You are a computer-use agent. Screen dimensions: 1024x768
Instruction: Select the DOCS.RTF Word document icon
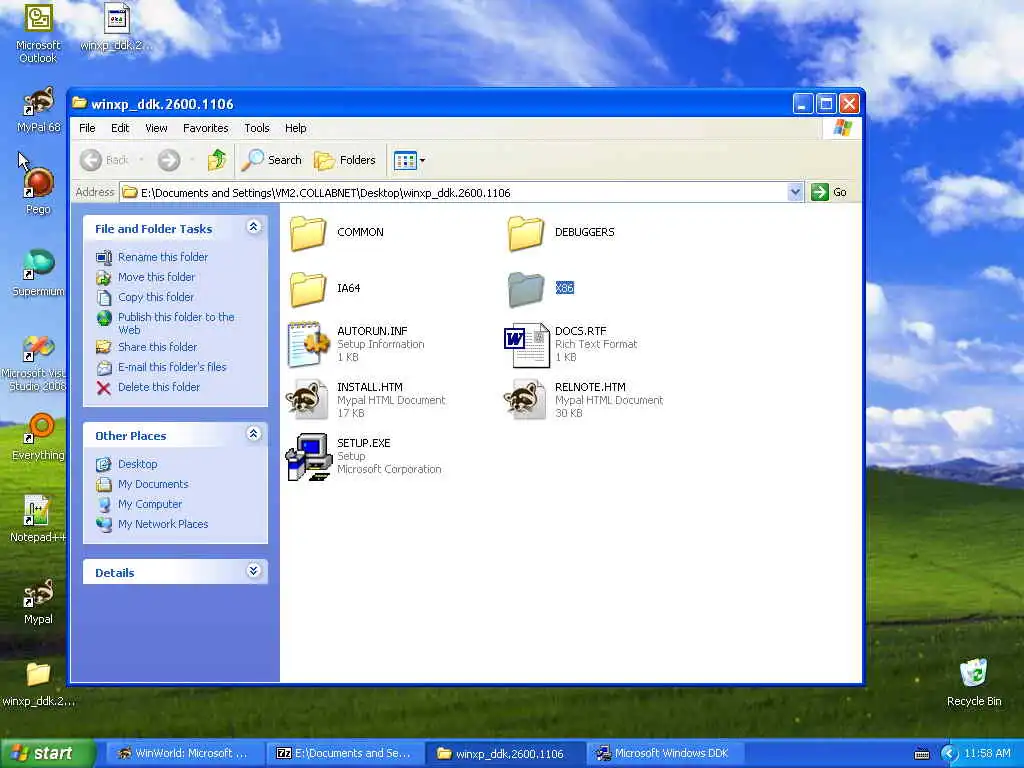coord(526,344)
